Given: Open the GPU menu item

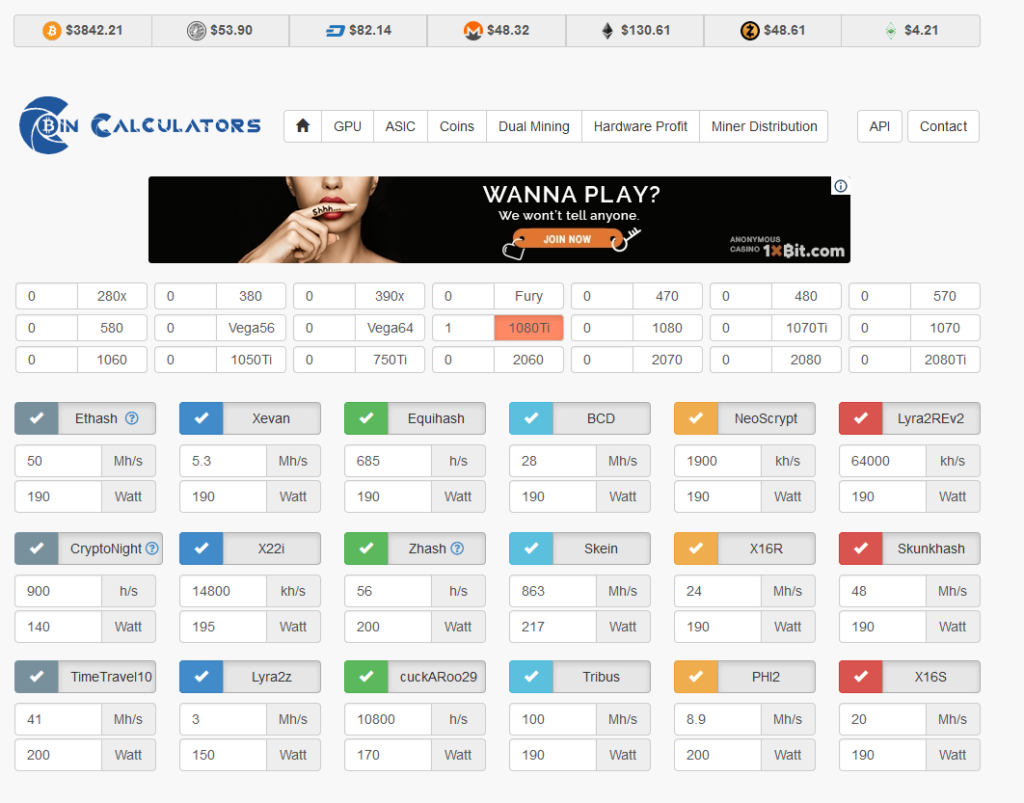Looking at the screenshot, I should (x=347, y=126).
